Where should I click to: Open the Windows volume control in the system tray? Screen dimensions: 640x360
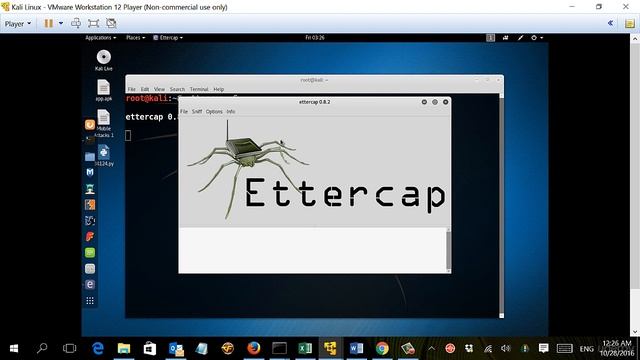(x=506, y=348)
